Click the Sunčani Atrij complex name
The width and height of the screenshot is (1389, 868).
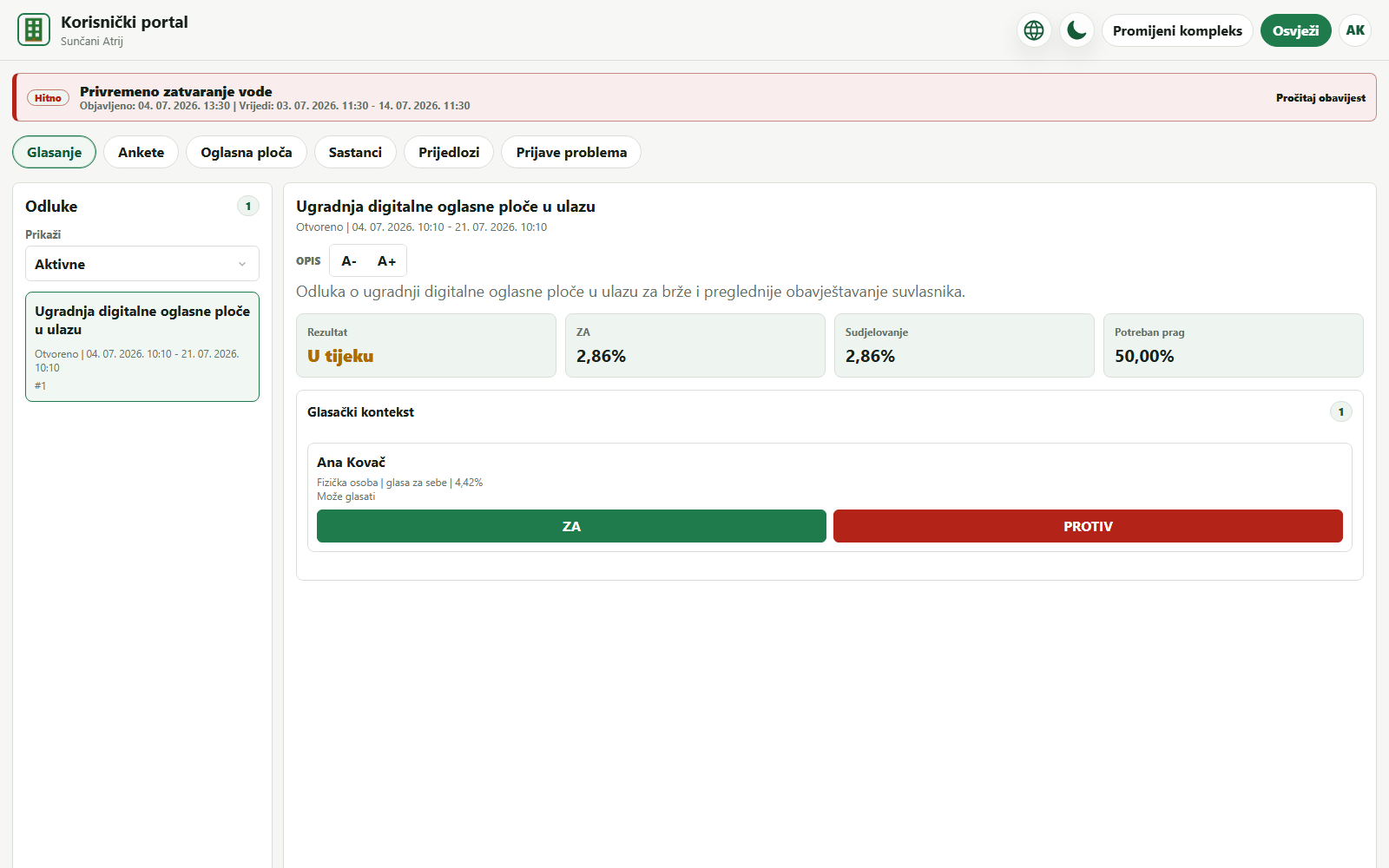click(x=92, y=41)
